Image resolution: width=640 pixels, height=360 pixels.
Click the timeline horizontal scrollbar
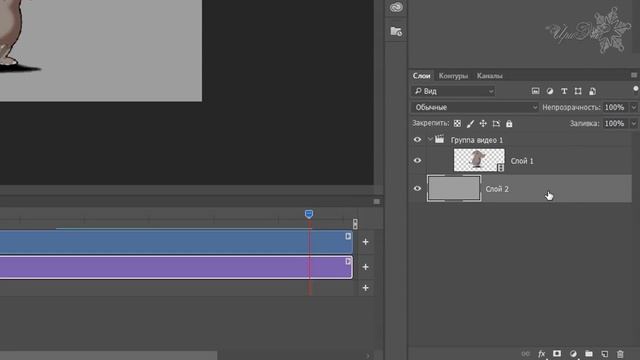pos(108,356)
